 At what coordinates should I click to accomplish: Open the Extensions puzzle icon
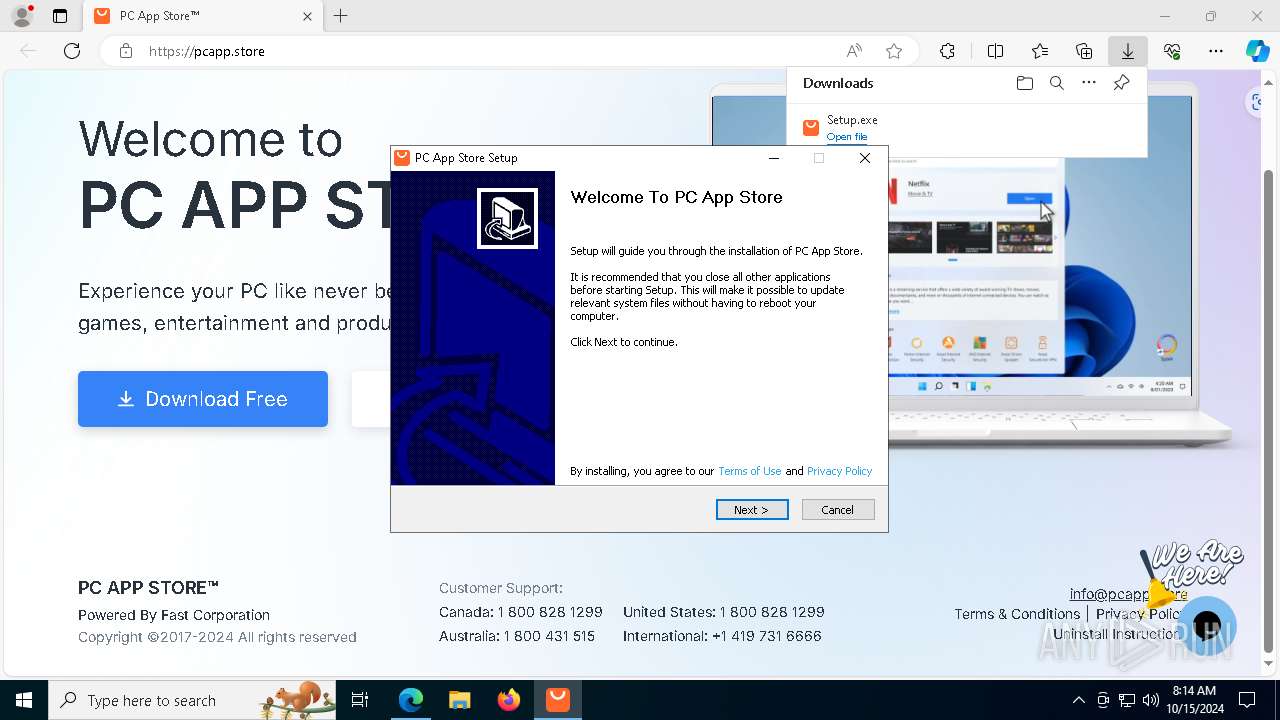point(947,51)
